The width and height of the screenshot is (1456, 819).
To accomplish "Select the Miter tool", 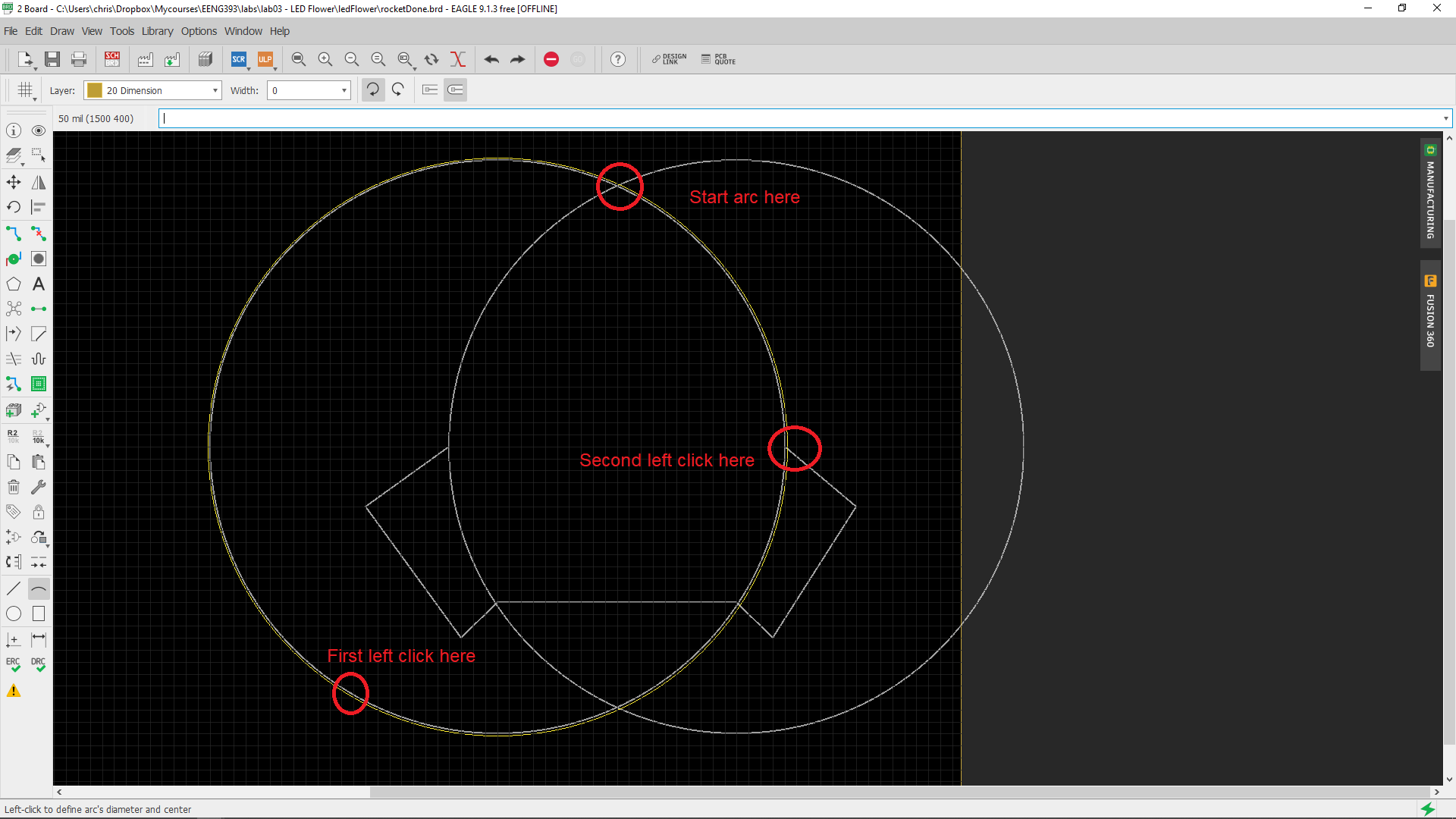I will pos(39,334).
